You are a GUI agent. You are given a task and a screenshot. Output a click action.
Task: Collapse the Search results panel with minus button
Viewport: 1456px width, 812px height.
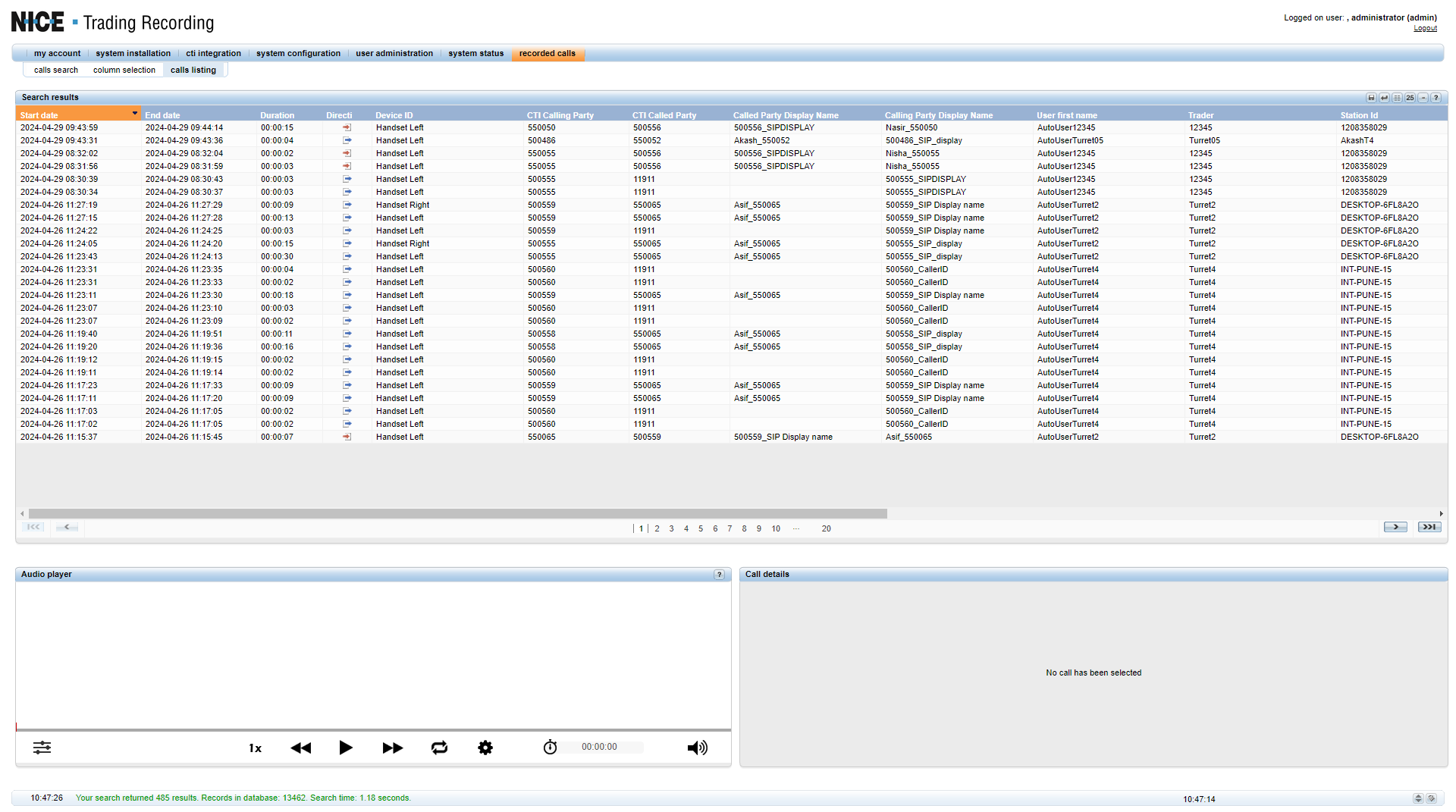click(x=1423, y=98)
